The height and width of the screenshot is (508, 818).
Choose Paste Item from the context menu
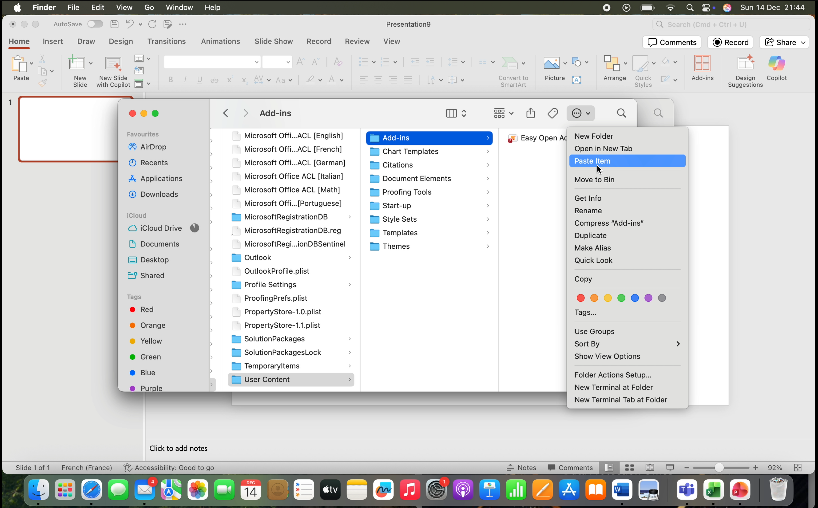tap(592, 160)
